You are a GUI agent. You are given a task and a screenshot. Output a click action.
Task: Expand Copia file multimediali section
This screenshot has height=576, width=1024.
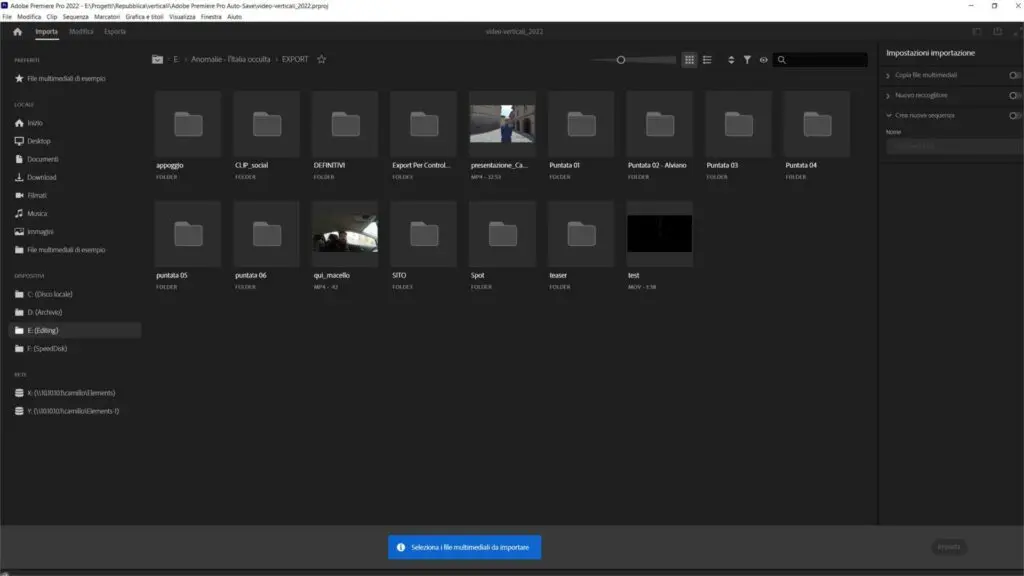[888, 76]
